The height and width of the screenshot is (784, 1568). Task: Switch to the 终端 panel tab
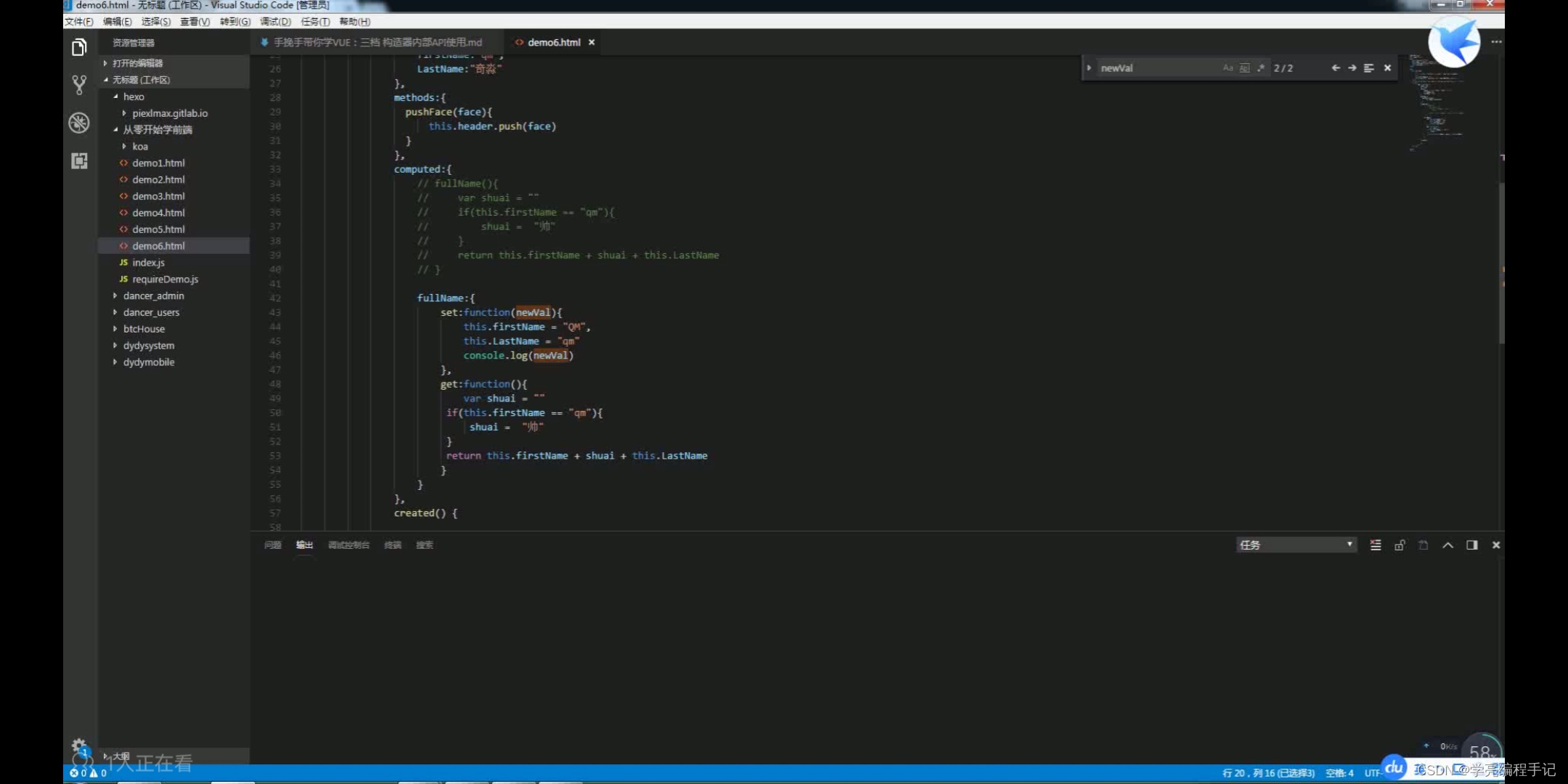(x=393, y=545)
